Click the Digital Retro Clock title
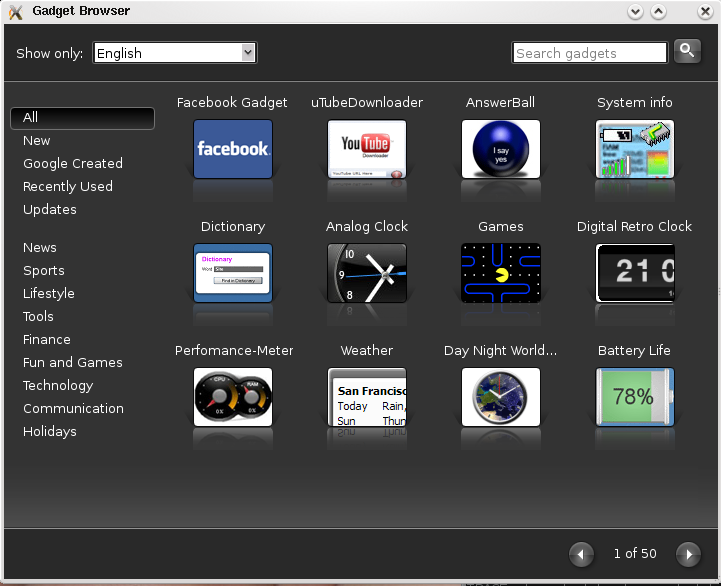This screenshot has height=586, width=721. pyautogui.click(x=635, y=227)
